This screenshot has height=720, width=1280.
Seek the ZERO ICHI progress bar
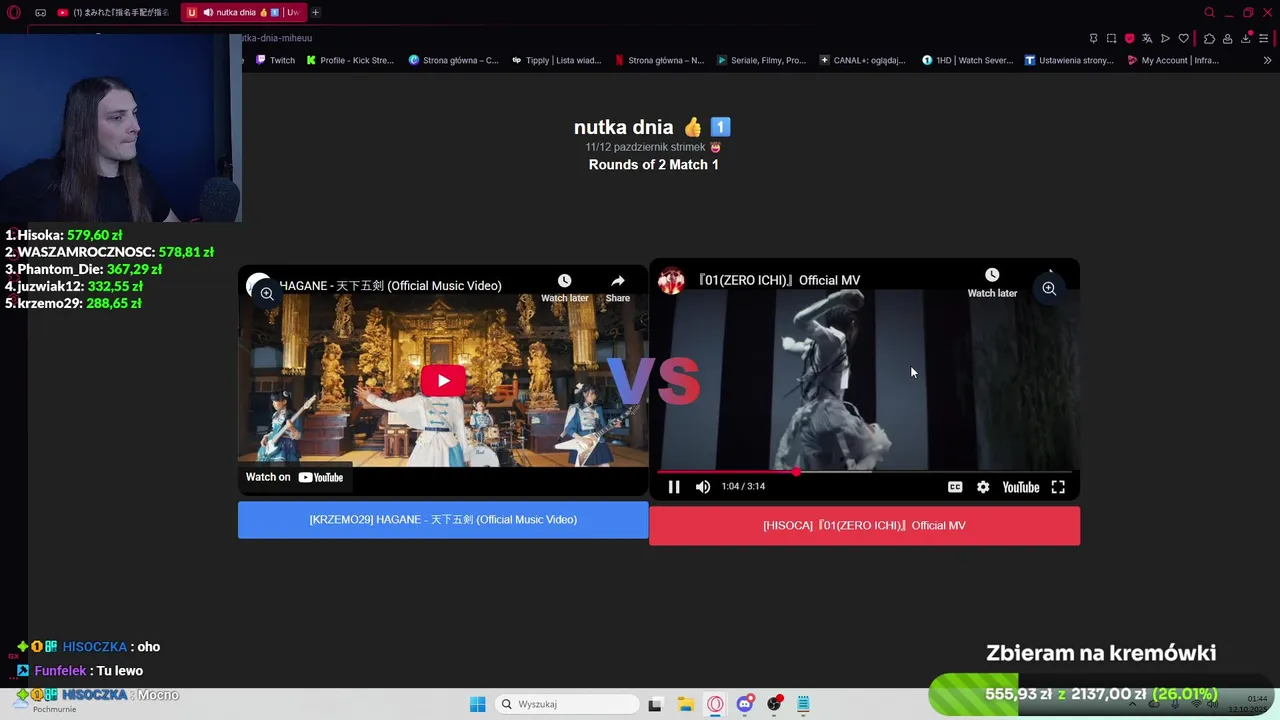(864, 471)
